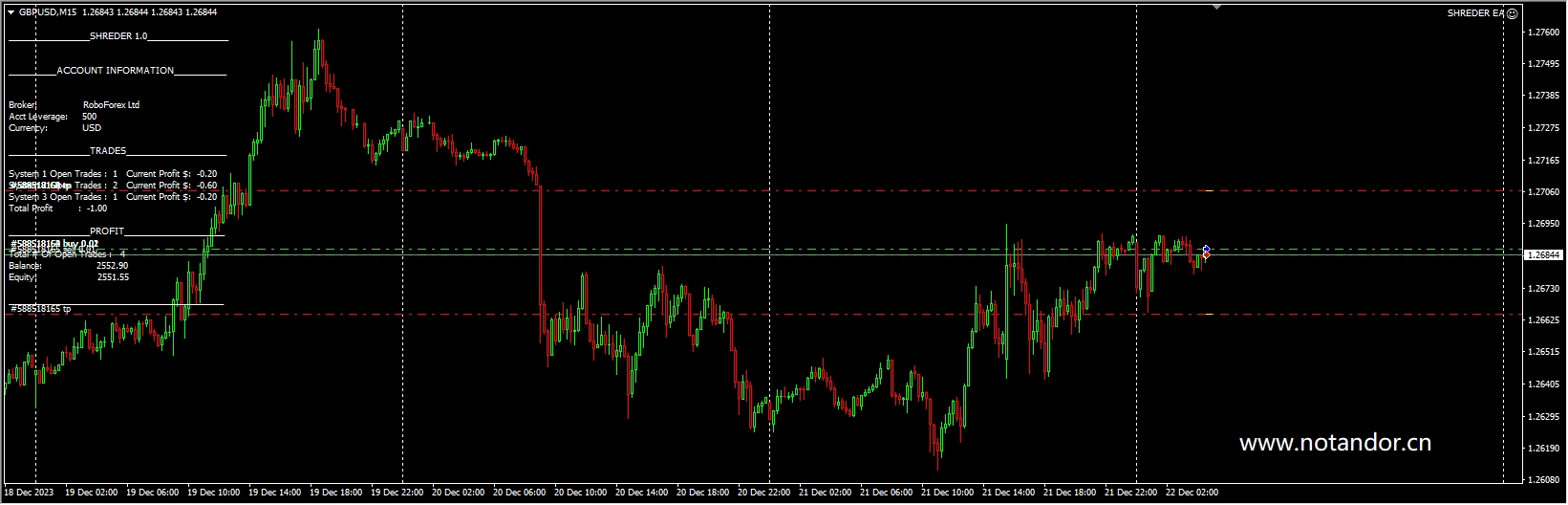Click price axis label 1.27600
1568x505 pixels.
(x=1544, y=32)
